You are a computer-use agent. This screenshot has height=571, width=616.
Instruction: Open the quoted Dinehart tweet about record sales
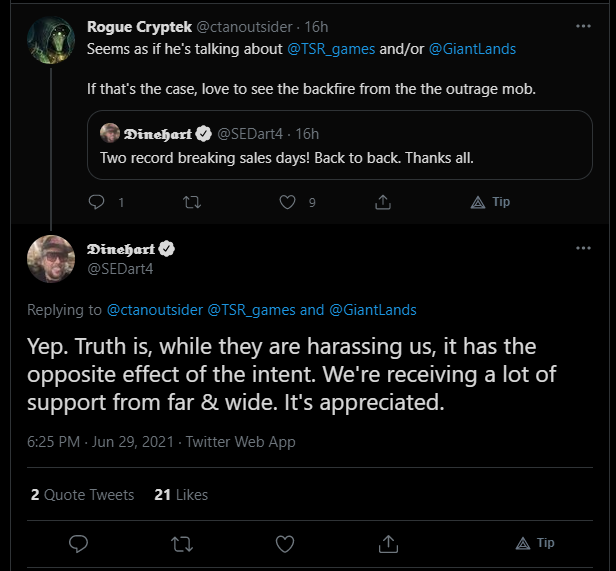pyautogui.click(x=340, y=145)
